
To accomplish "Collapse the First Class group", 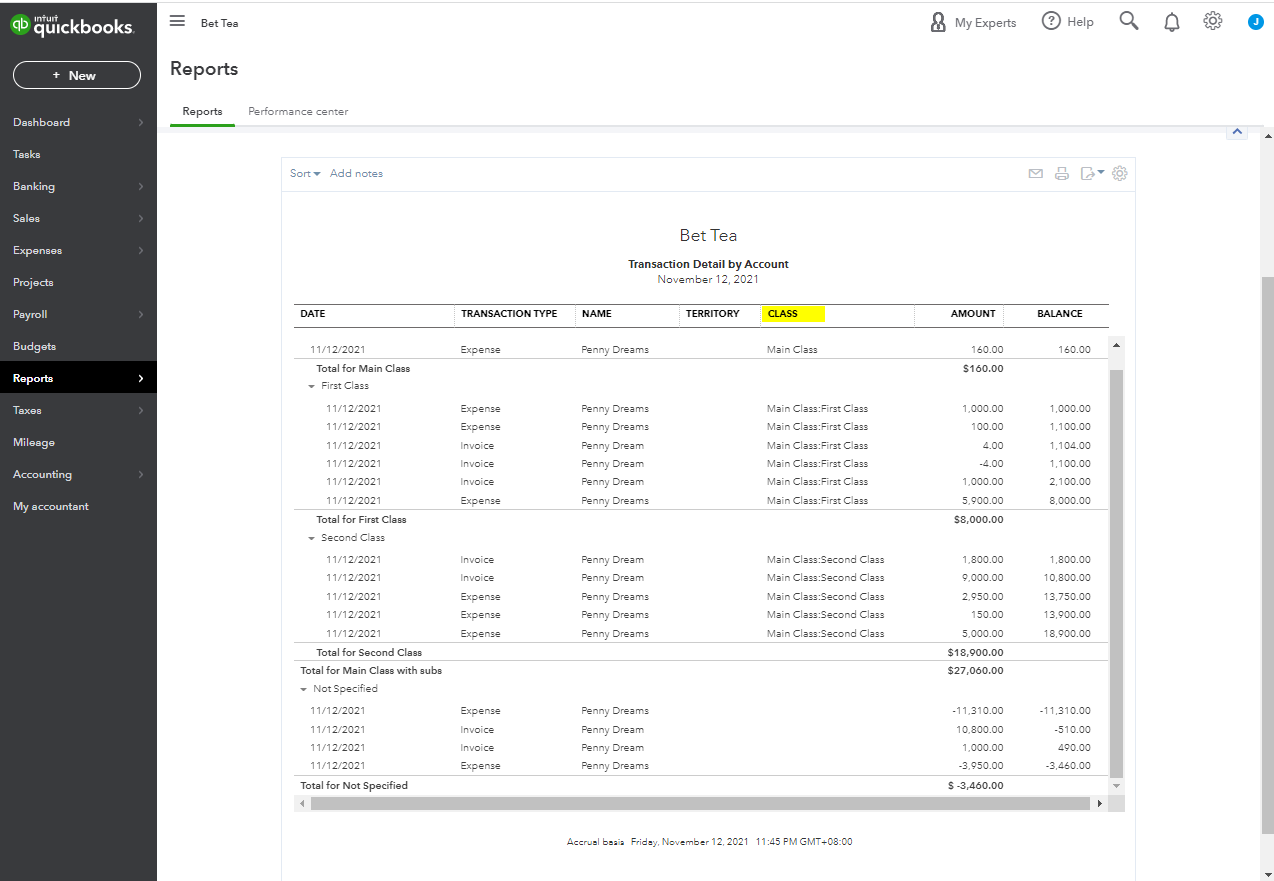I will coord(312,386).
